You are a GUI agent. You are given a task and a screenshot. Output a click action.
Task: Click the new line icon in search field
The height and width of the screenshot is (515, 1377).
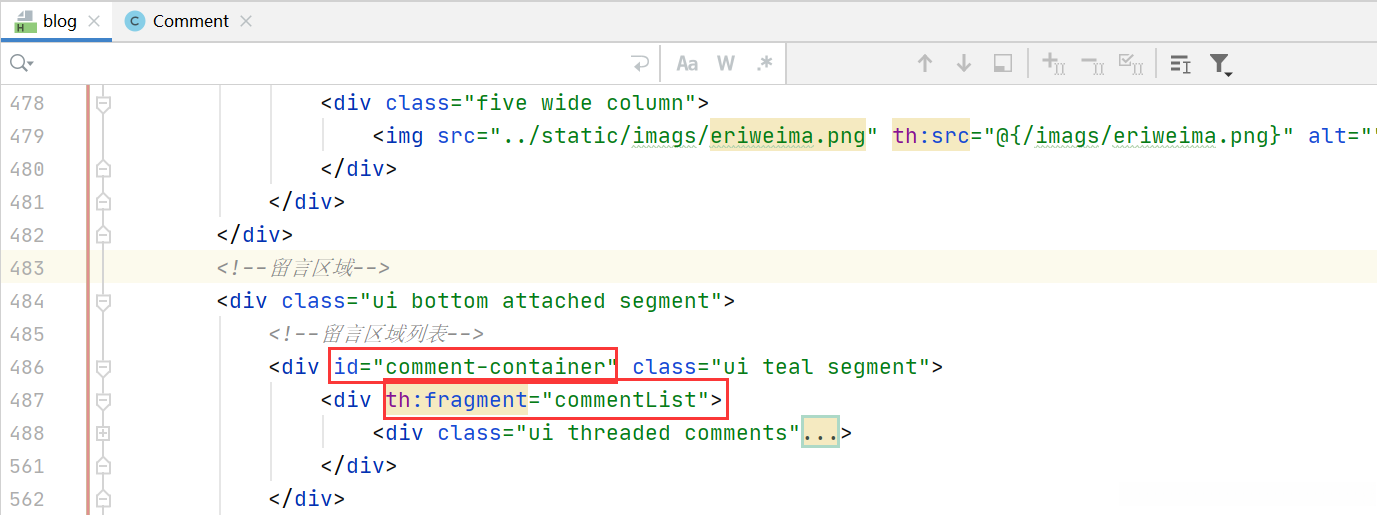coord(640,64)
